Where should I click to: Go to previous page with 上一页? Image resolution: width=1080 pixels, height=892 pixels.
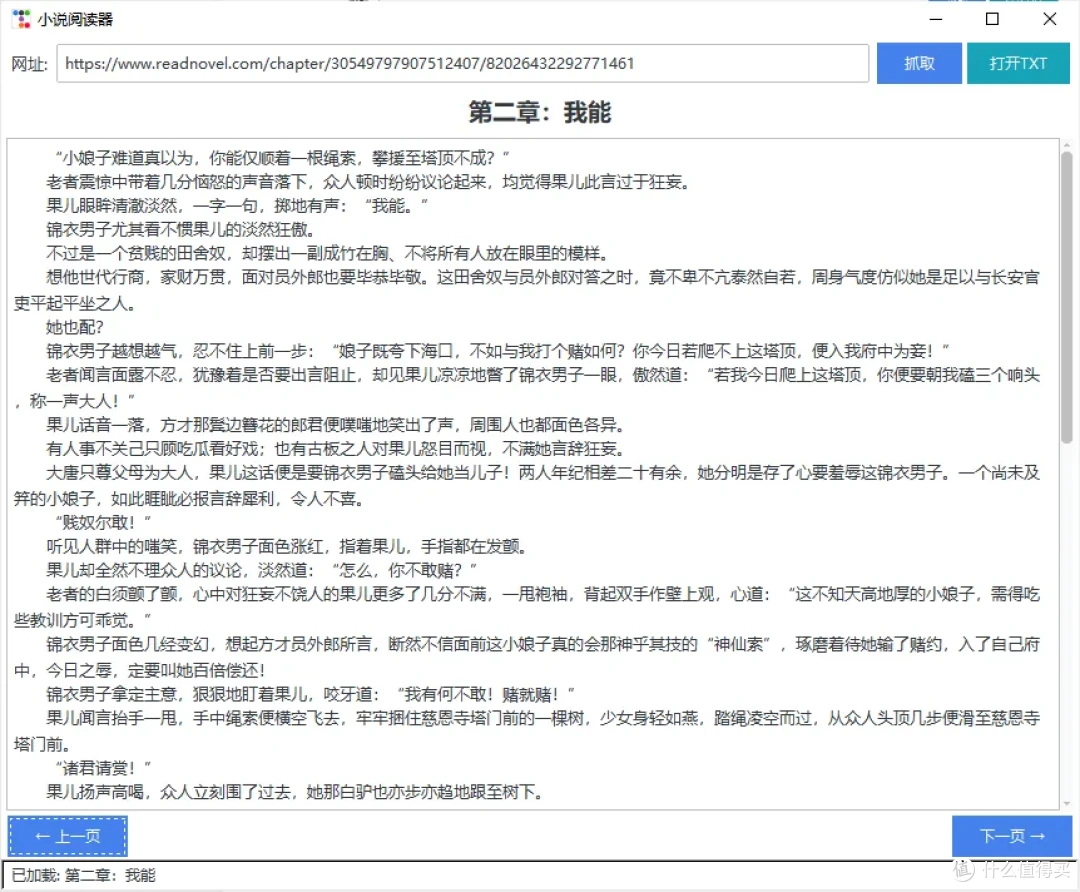pyautogui.click(x=68, y=836)
